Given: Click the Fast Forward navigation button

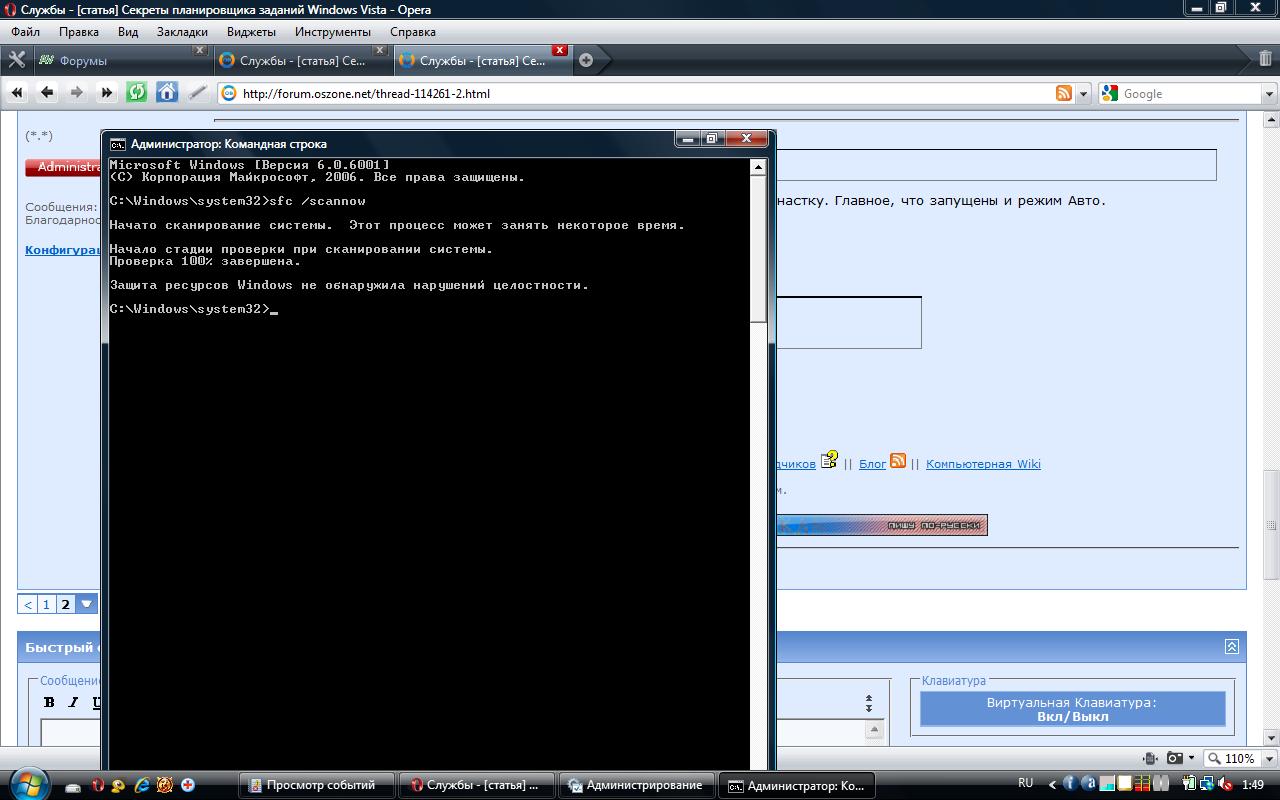Looking at the screenshot, I should tap(107, 93).
